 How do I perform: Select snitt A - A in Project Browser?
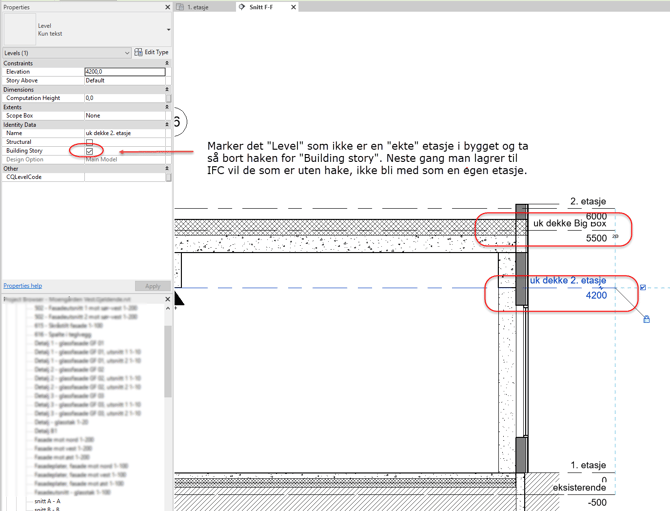click(47, 501)
